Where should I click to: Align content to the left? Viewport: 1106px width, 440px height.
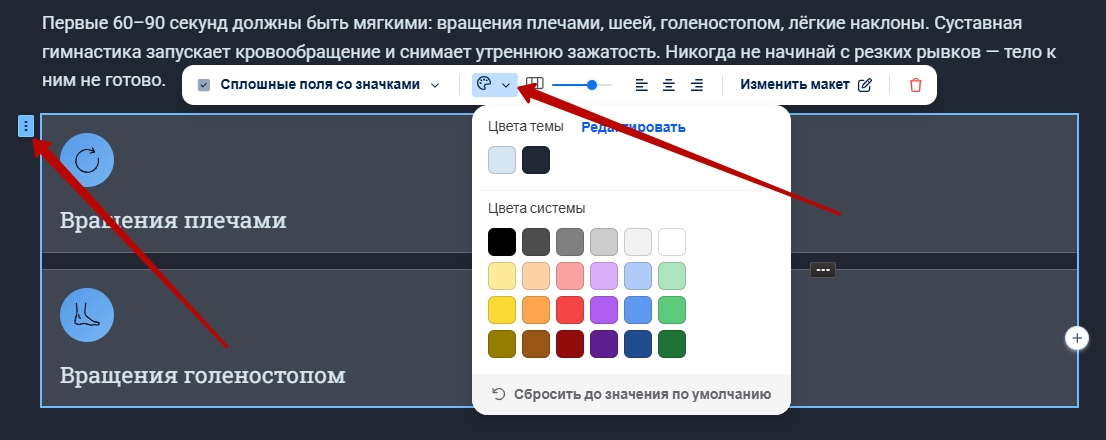643,85
